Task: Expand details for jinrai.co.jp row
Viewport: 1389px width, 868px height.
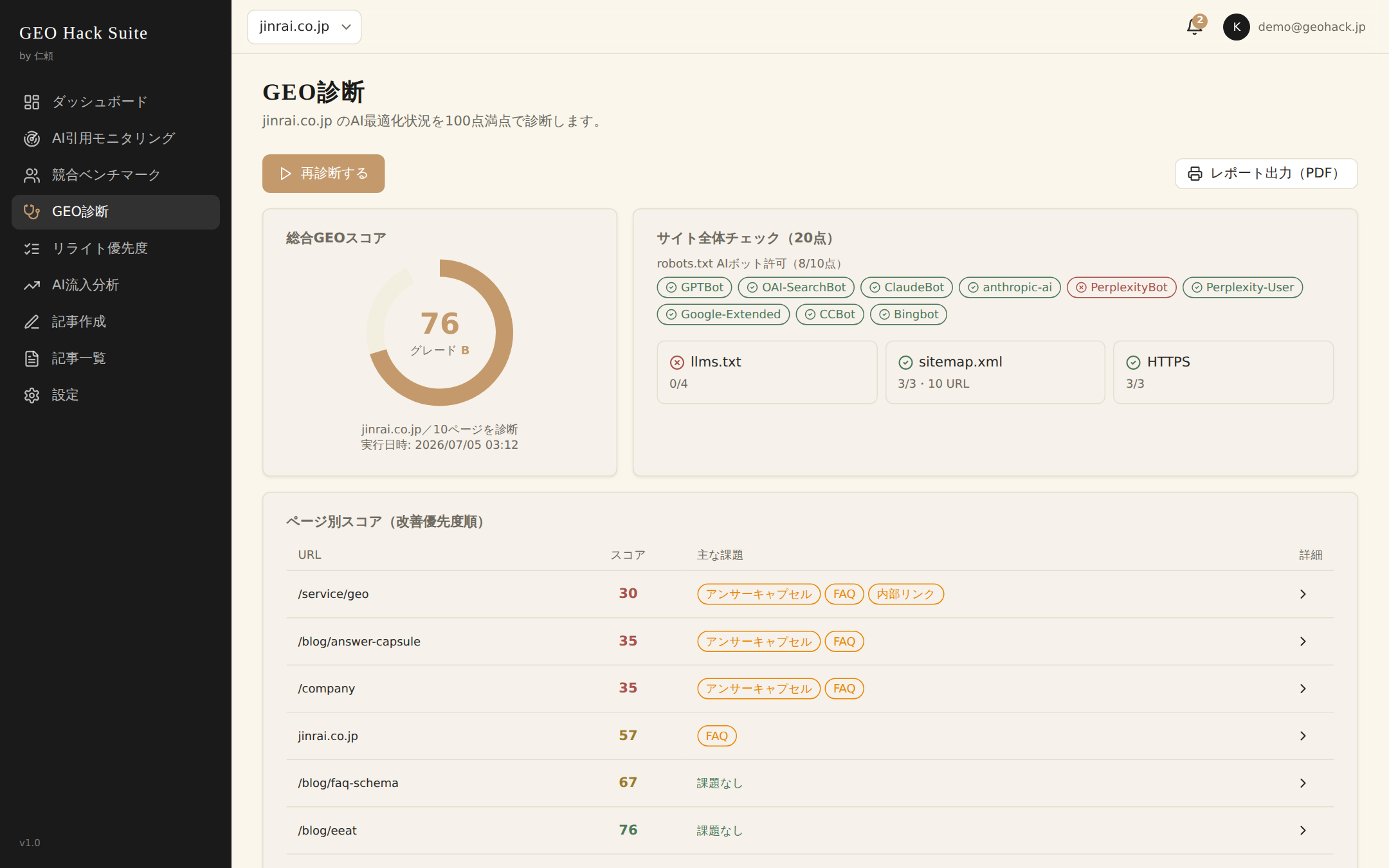Action: point(1303,736)
